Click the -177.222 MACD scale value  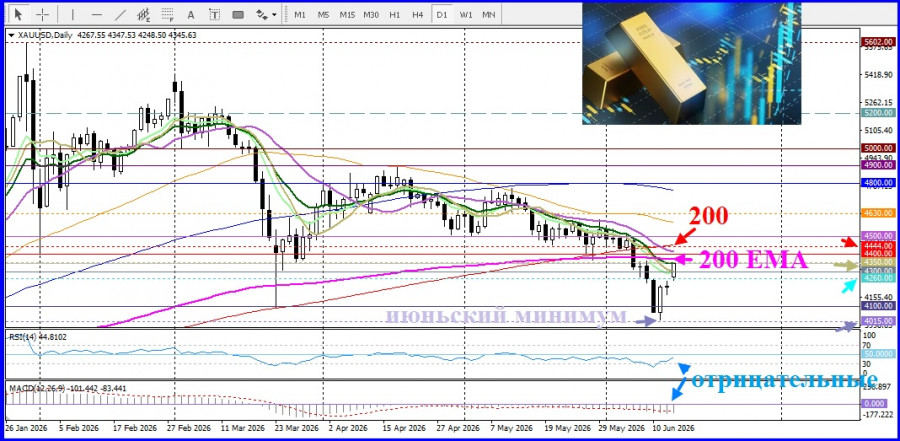click(878, 414)
